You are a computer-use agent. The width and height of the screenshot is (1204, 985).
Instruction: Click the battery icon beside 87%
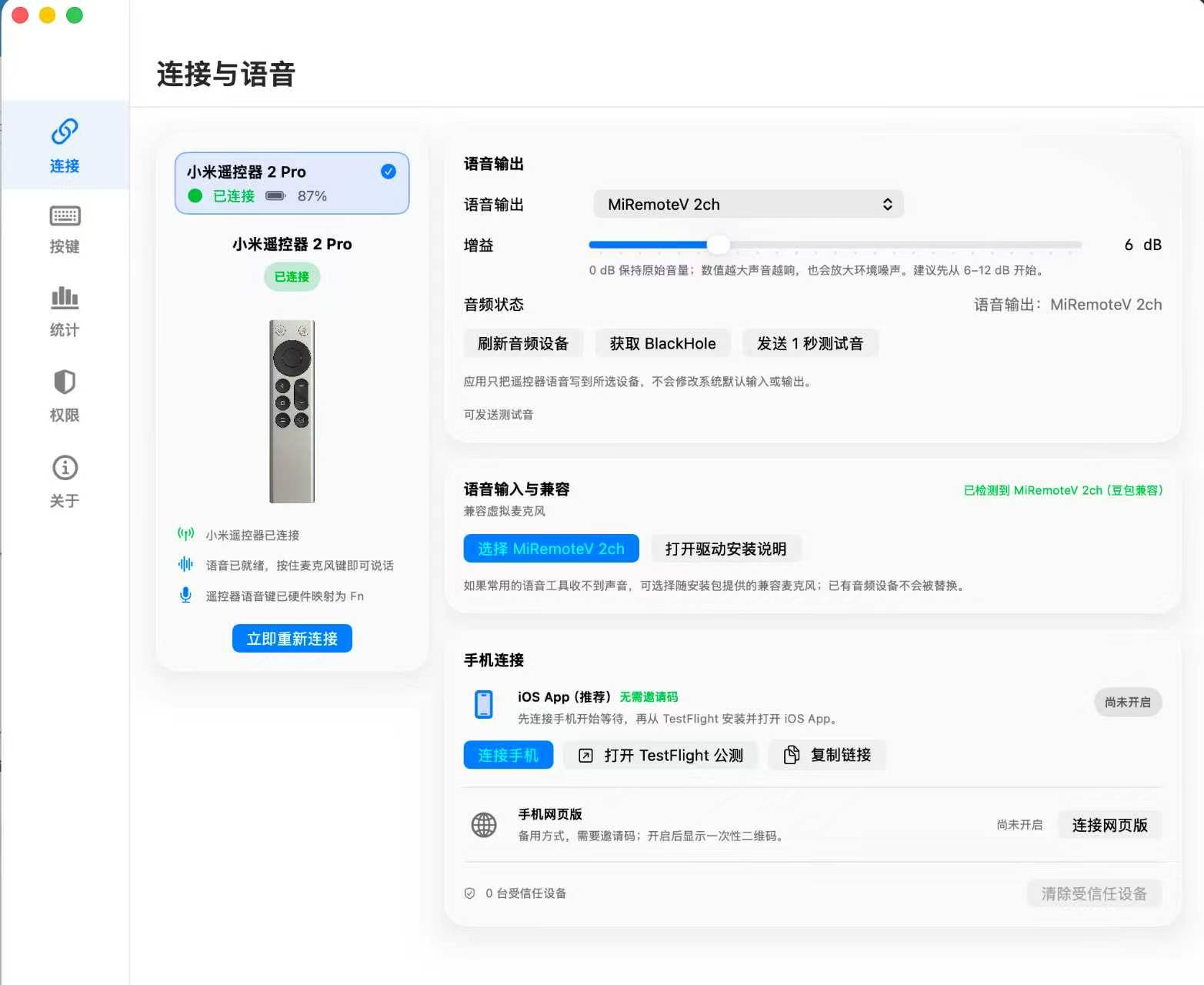(x=275, y=196)
